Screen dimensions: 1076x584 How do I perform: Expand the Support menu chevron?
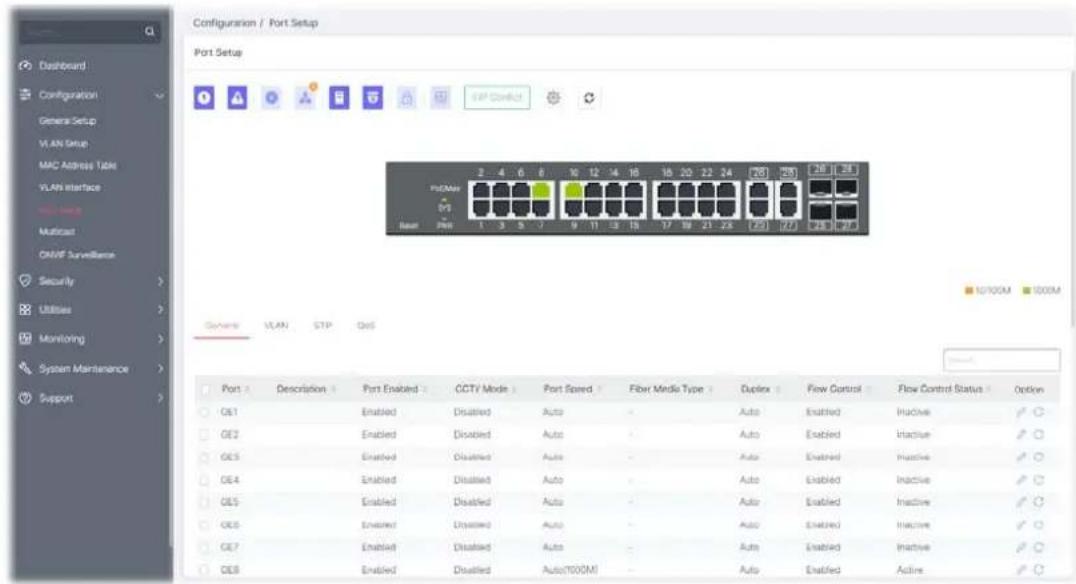click(160, 398)
